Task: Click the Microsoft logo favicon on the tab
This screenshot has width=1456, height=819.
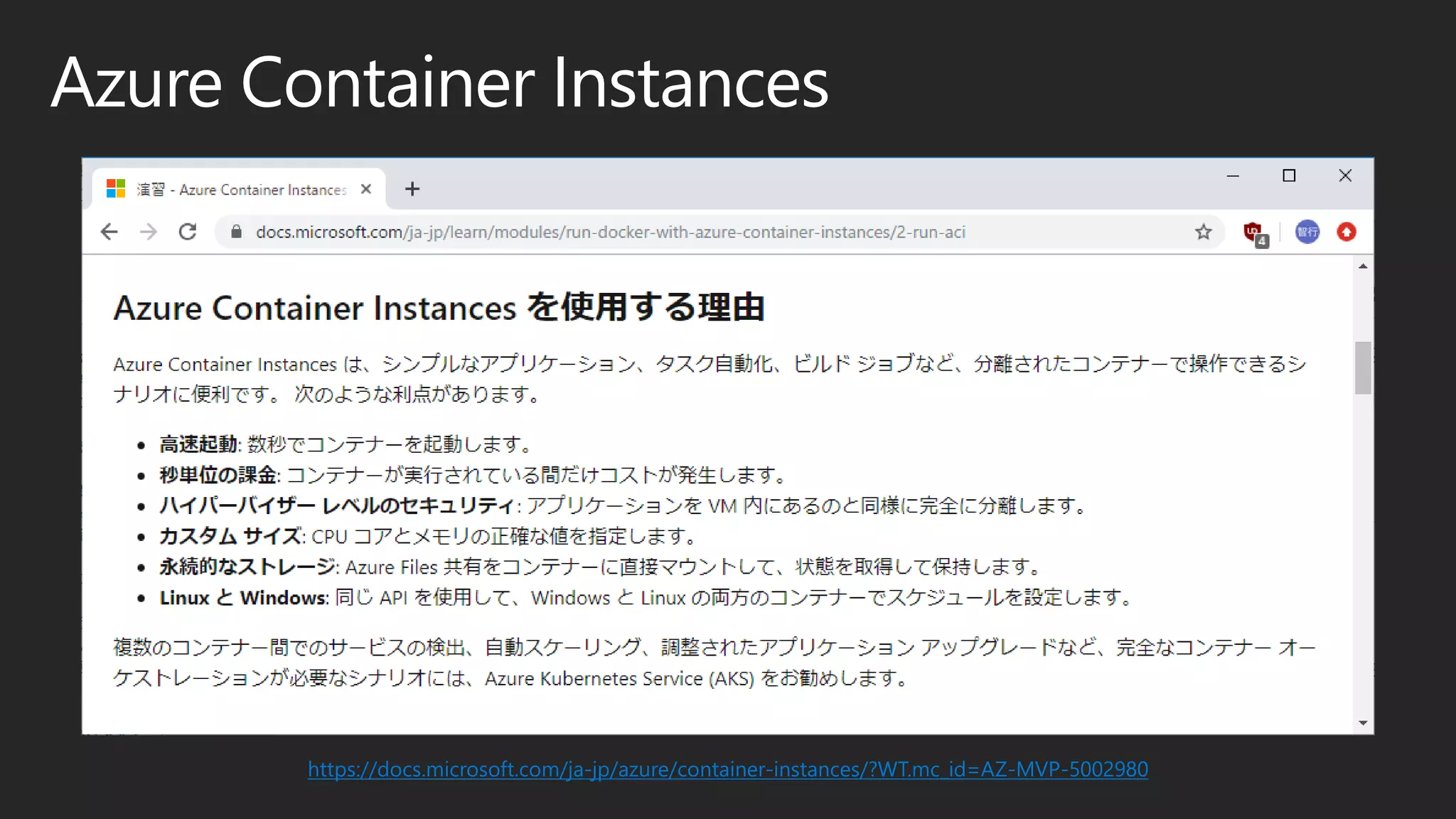Action: pos(115,188)
